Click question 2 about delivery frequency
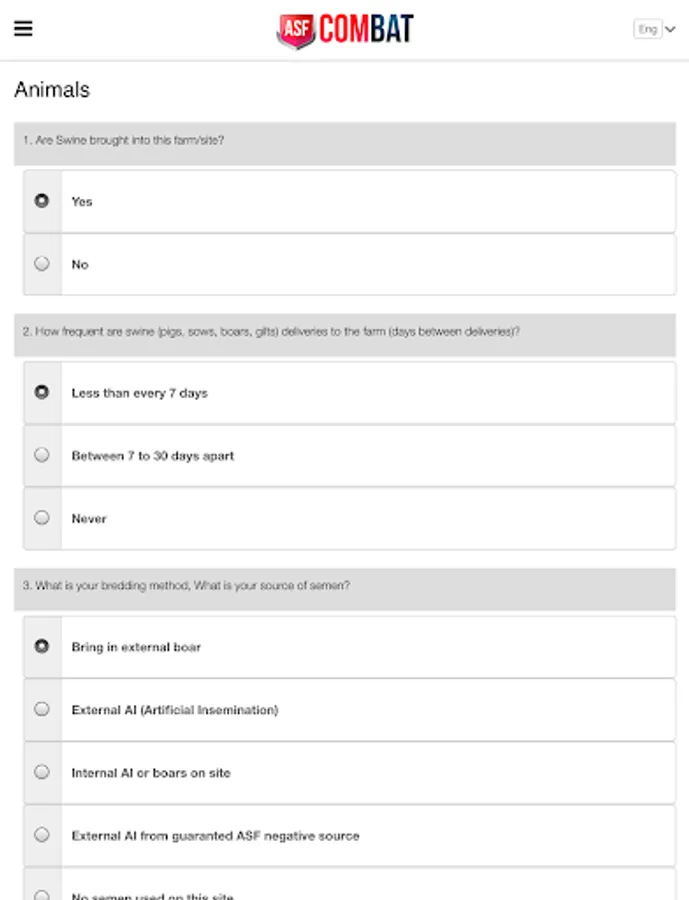This screenshot has width=689, height=900. (x=271, y=331)
